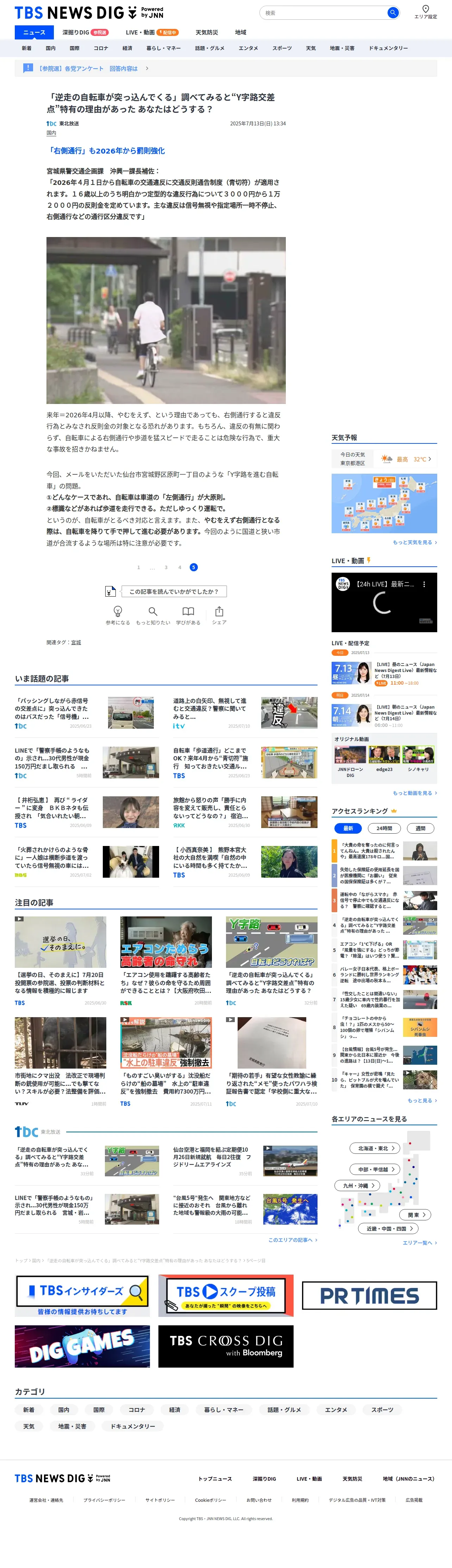The image size is (452, 1568).
Task: Open the コロナ category in sub-navigation
Action: (101, 48)
